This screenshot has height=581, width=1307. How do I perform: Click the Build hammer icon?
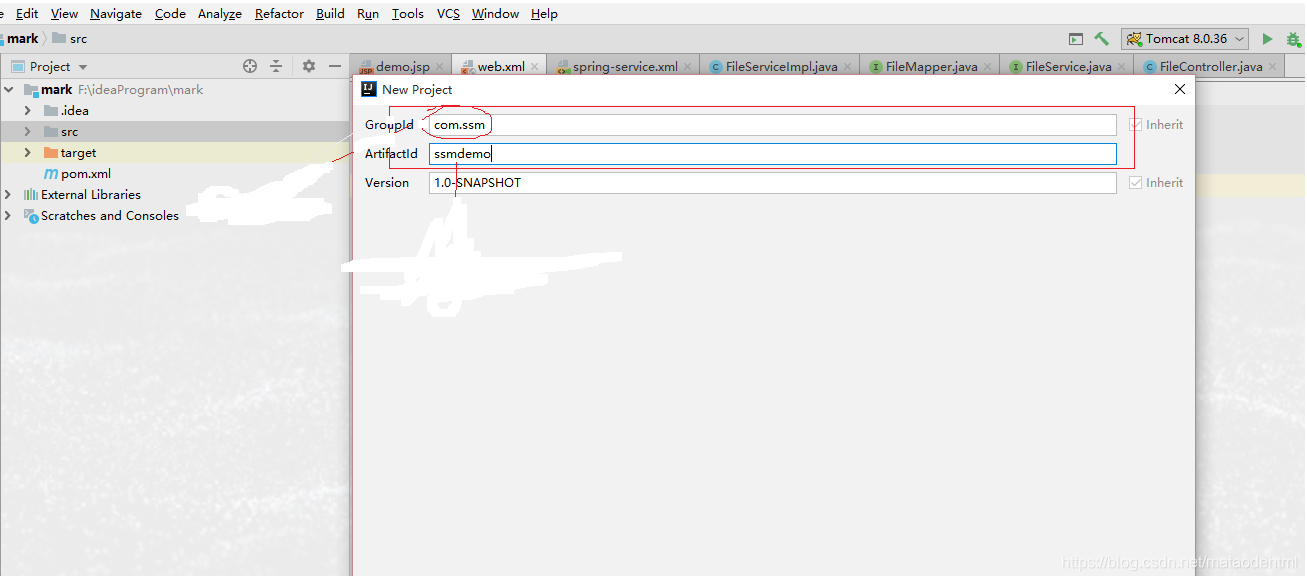click(x=1101, y=39)
